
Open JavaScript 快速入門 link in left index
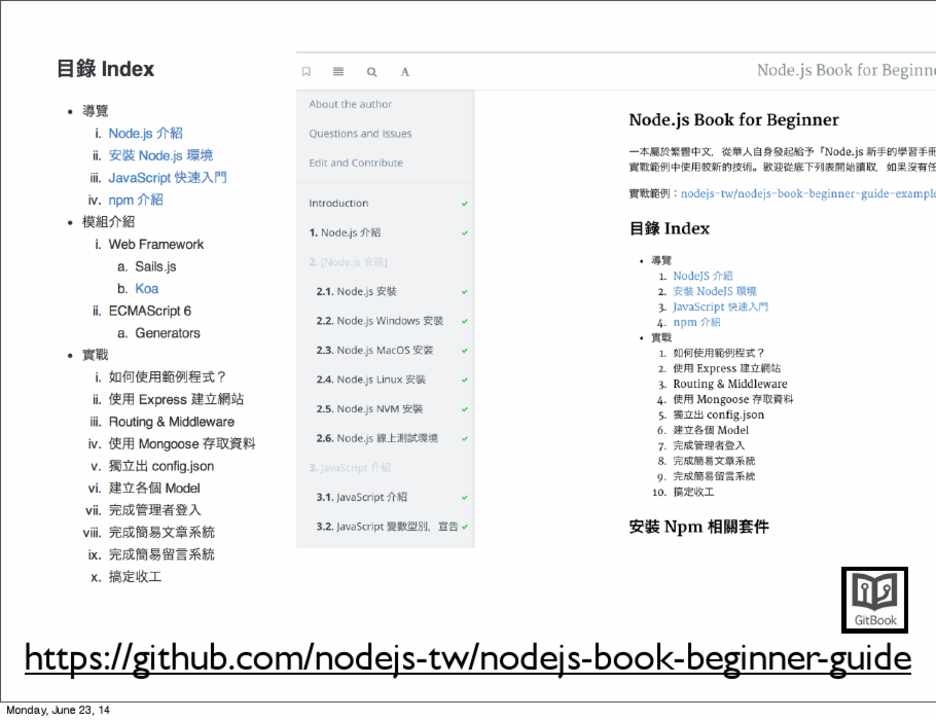click(x=167, y=177)
